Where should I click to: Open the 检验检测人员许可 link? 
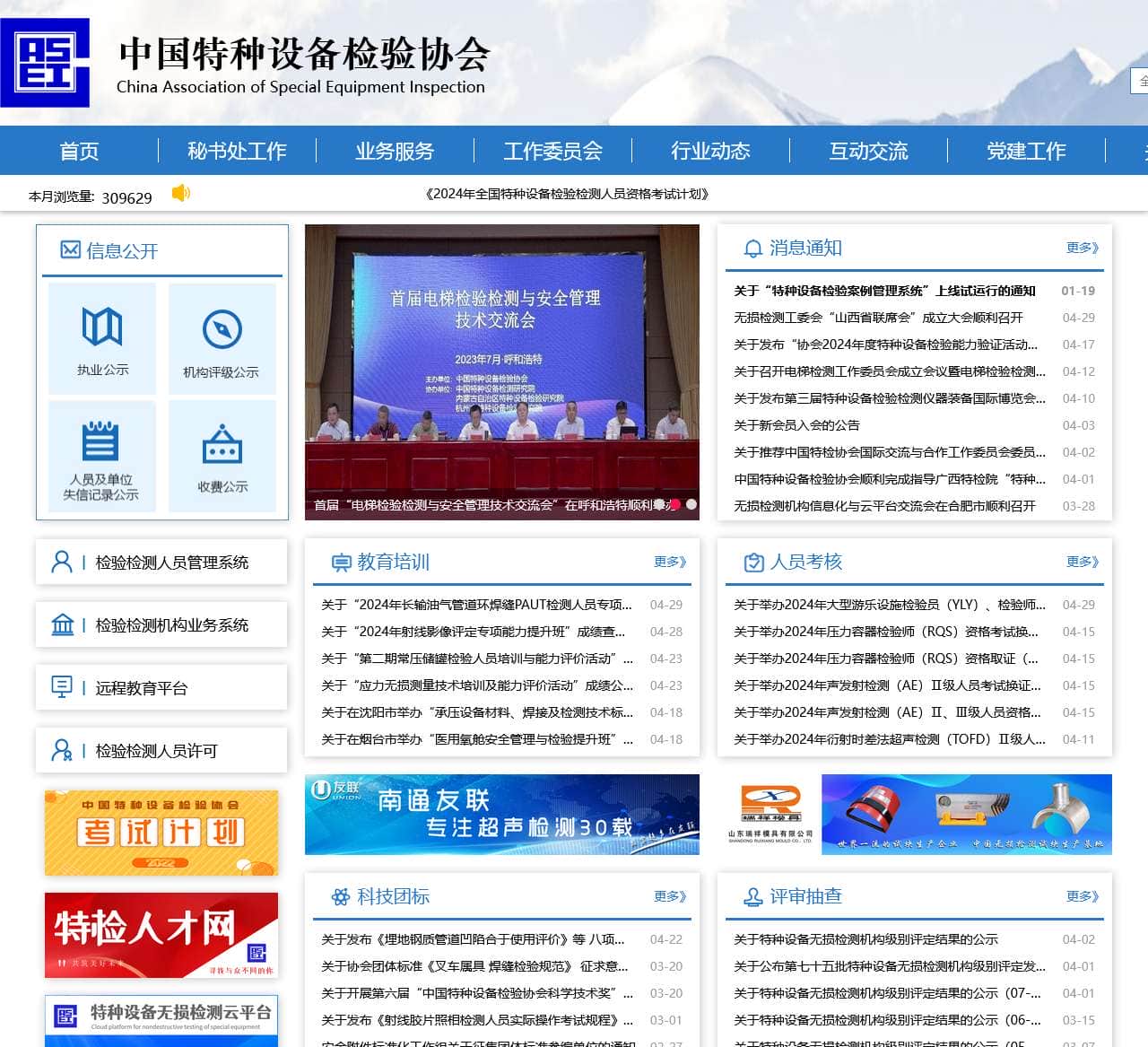(157, 751)
